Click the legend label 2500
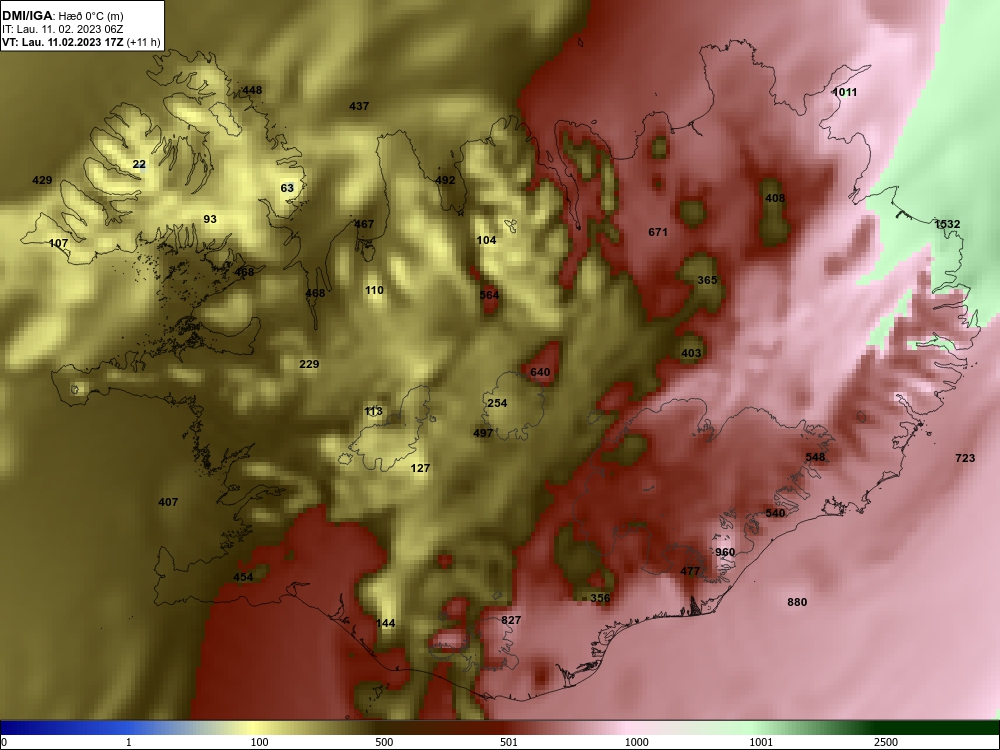 (x=886, y=742)
